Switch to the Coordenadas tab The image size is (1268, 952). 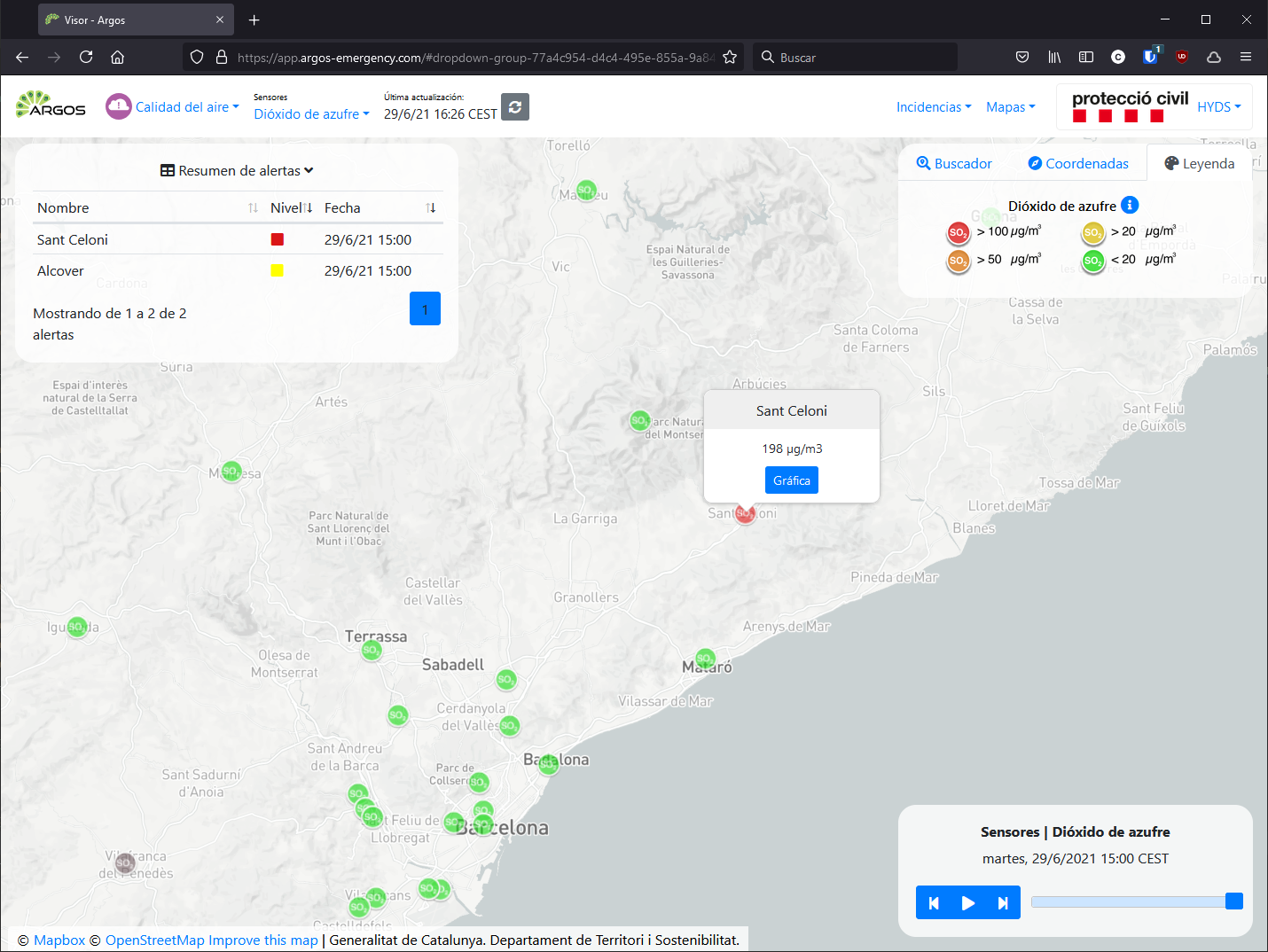coord(1078,163)
